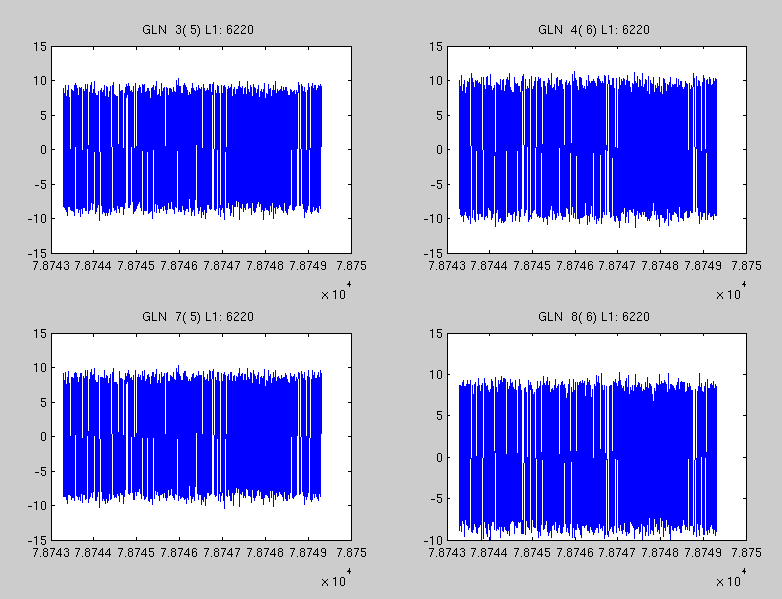Image resolution: width=782 pixels, height=599 pixels.
Task: Click the x10^4 exponent under the GLN 4 plot
Action: [x=731, y=293]
